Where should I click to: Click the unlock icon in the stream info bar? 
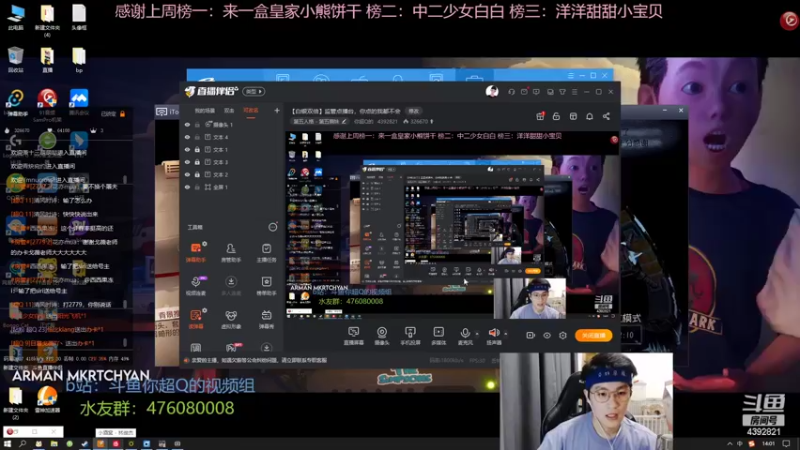coord(556,116)
